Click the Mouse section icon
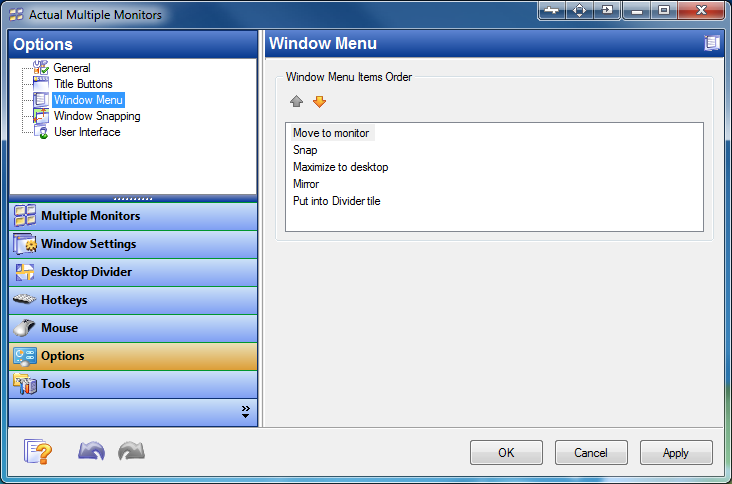 click(24, 328)
